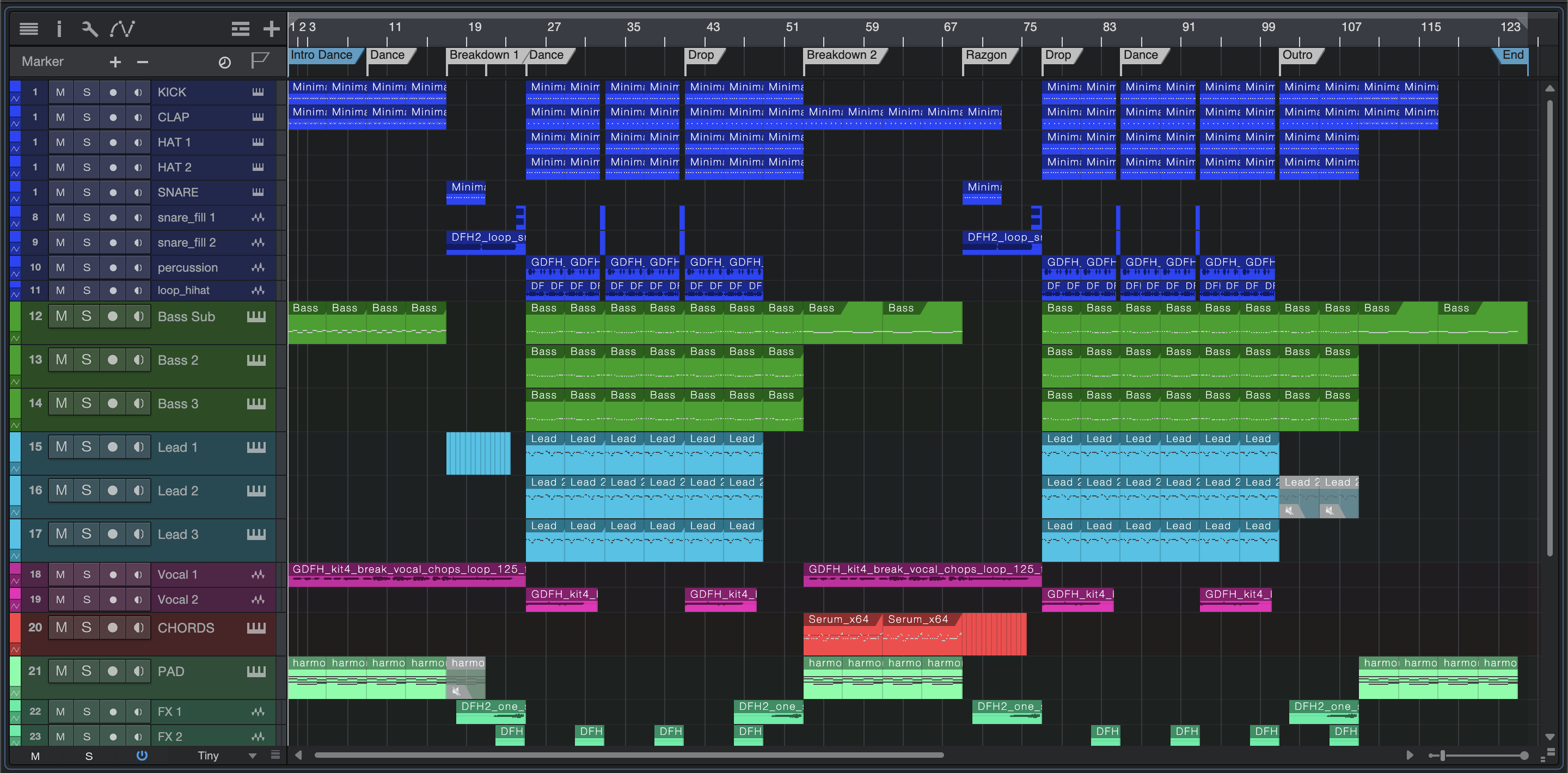This screenshot has height=773, width=1568.
Task: Expand automation lane on Vocal 1 track
Action: [15, 581]
